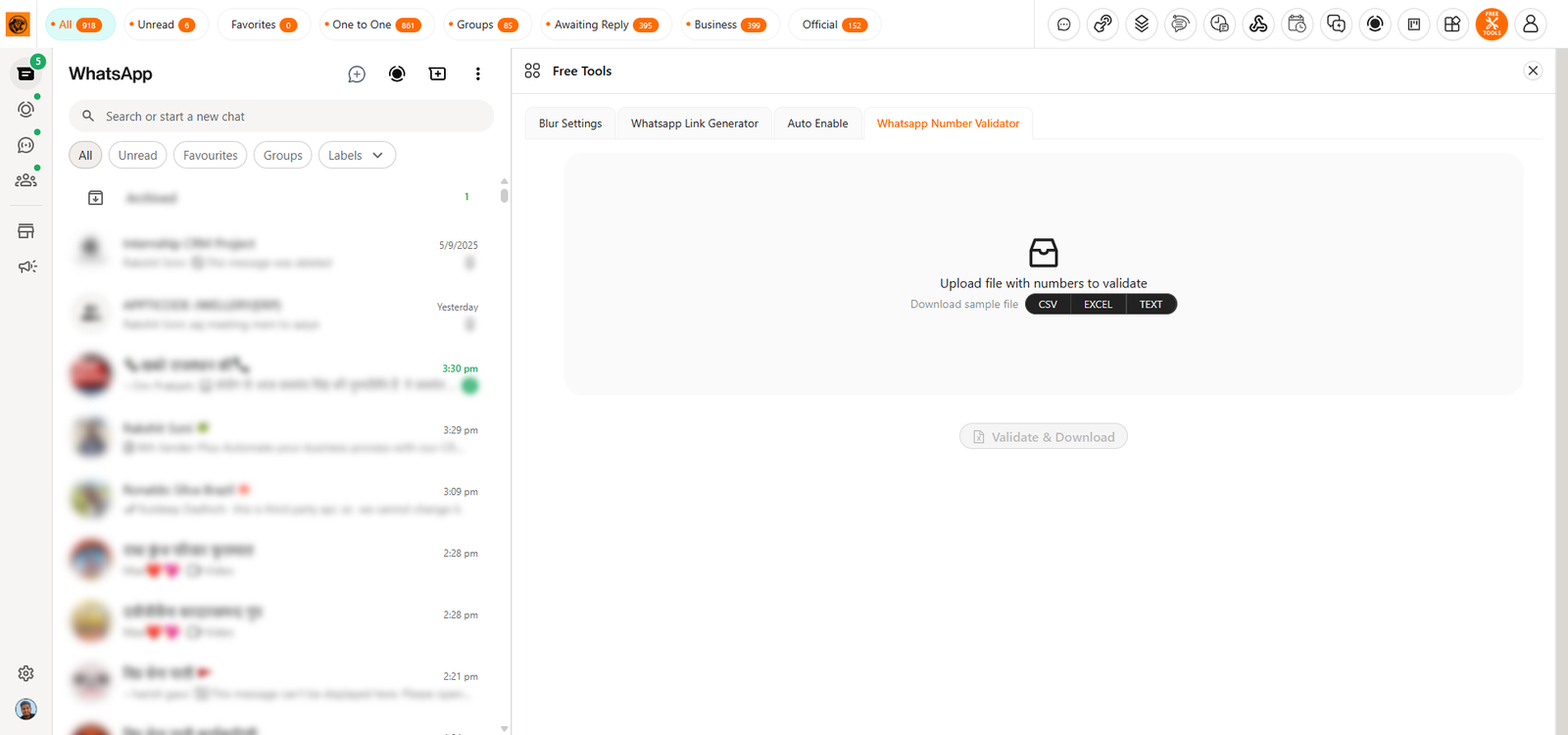
Task: Open Communities in the left sidebar
Action: coord(26,180)
